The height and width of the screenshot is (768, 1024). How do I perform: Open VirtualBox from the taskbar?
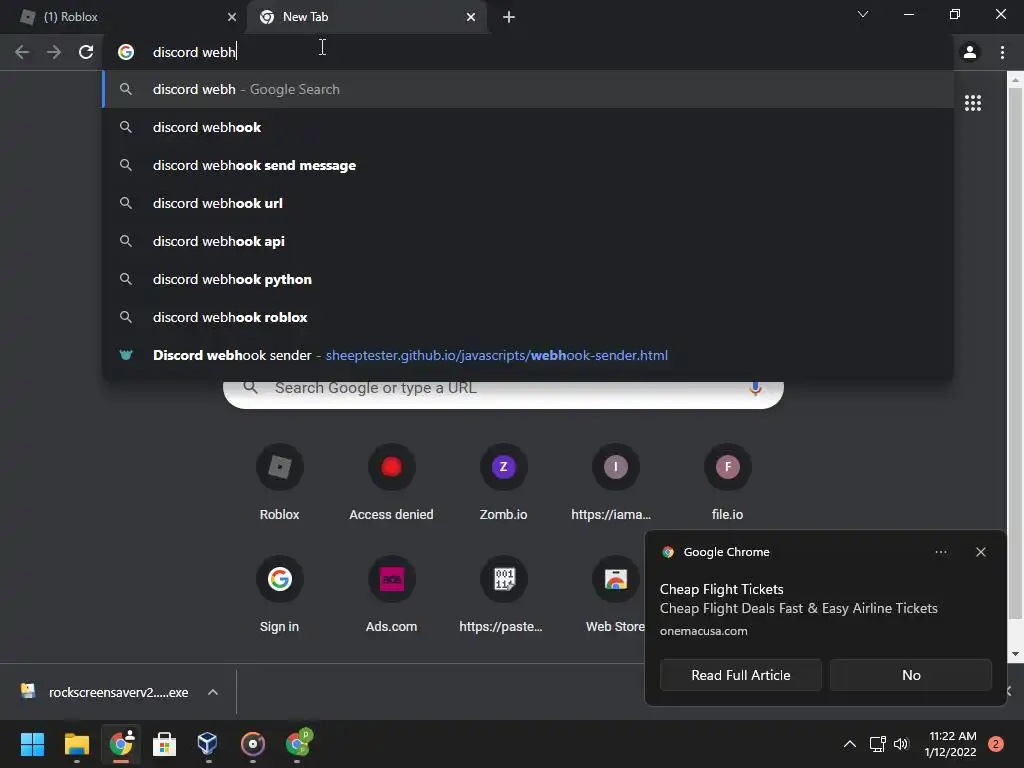pyautogui.click(x=208, y=744)
